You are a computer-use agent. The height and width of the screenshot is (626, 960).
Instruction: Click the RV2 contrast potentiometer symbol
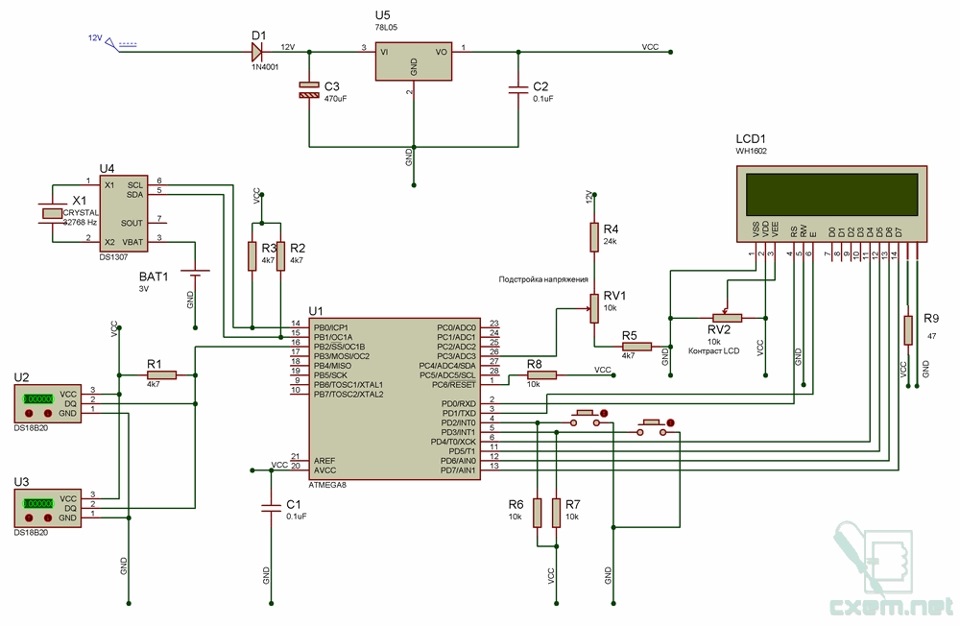727,317
